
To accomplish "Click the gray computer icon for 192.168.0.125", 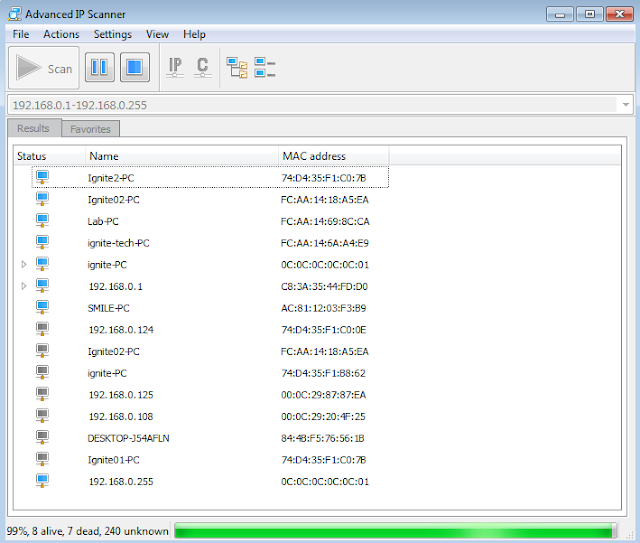I will point(42,394).
